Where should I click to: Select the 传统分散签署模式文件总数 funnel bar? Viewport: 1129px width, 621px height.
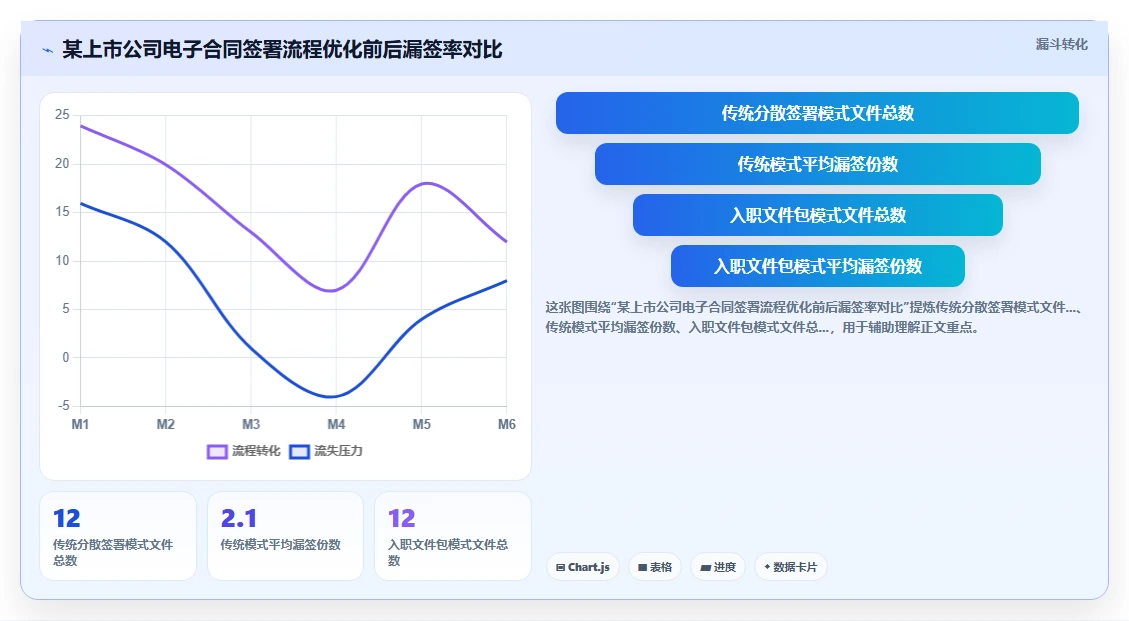[x=817, y=113]
